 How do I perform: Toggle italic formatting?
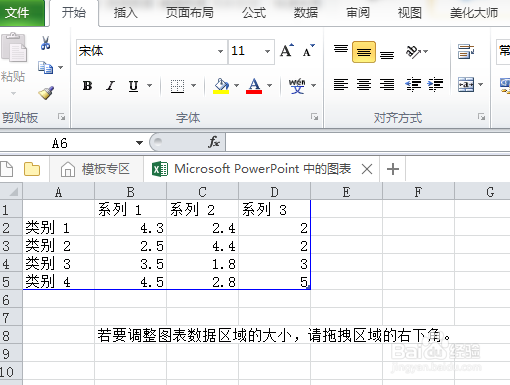pos(110,86)
